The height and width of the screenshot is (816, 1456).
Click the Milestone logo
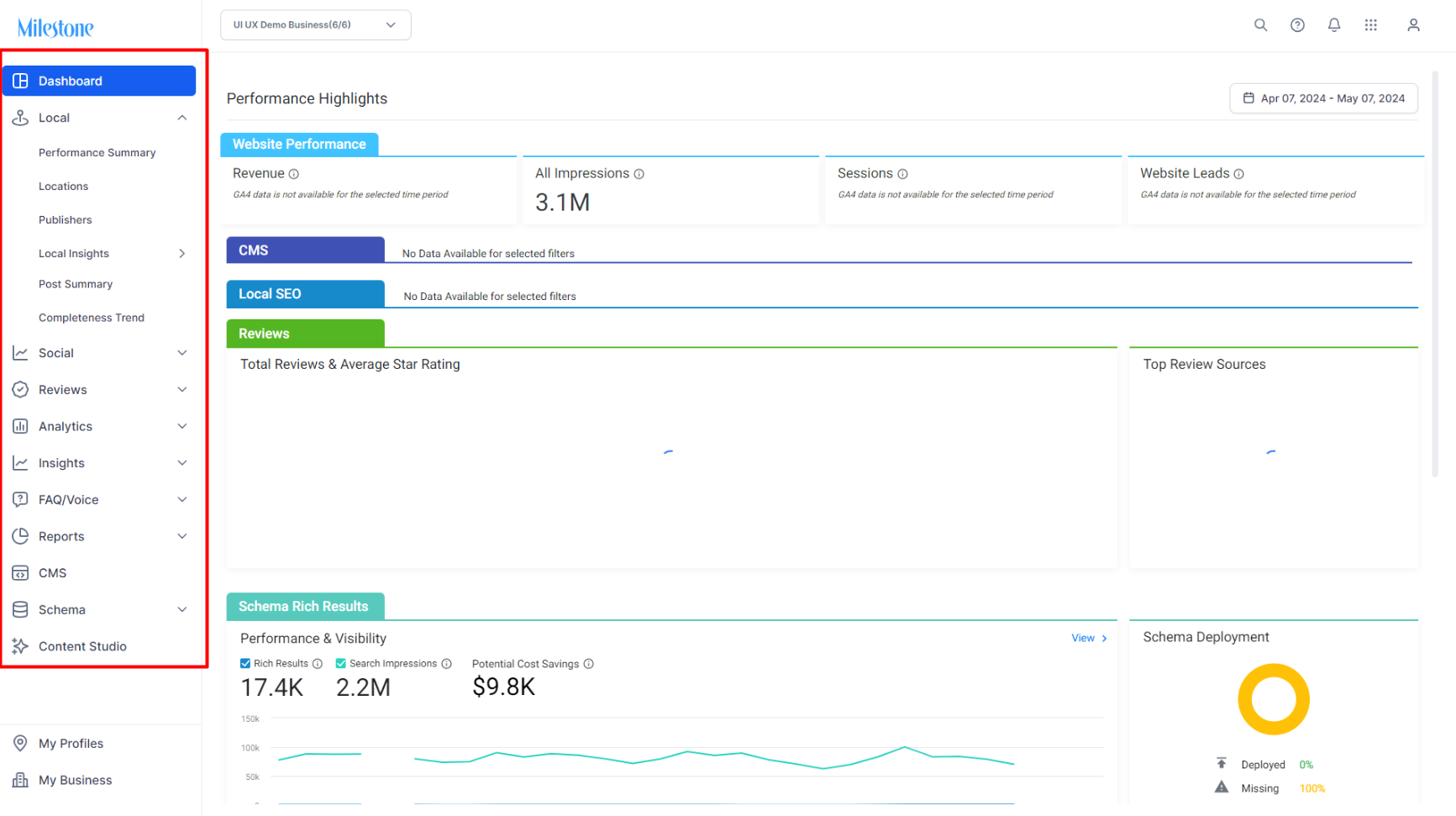[55, 28]
